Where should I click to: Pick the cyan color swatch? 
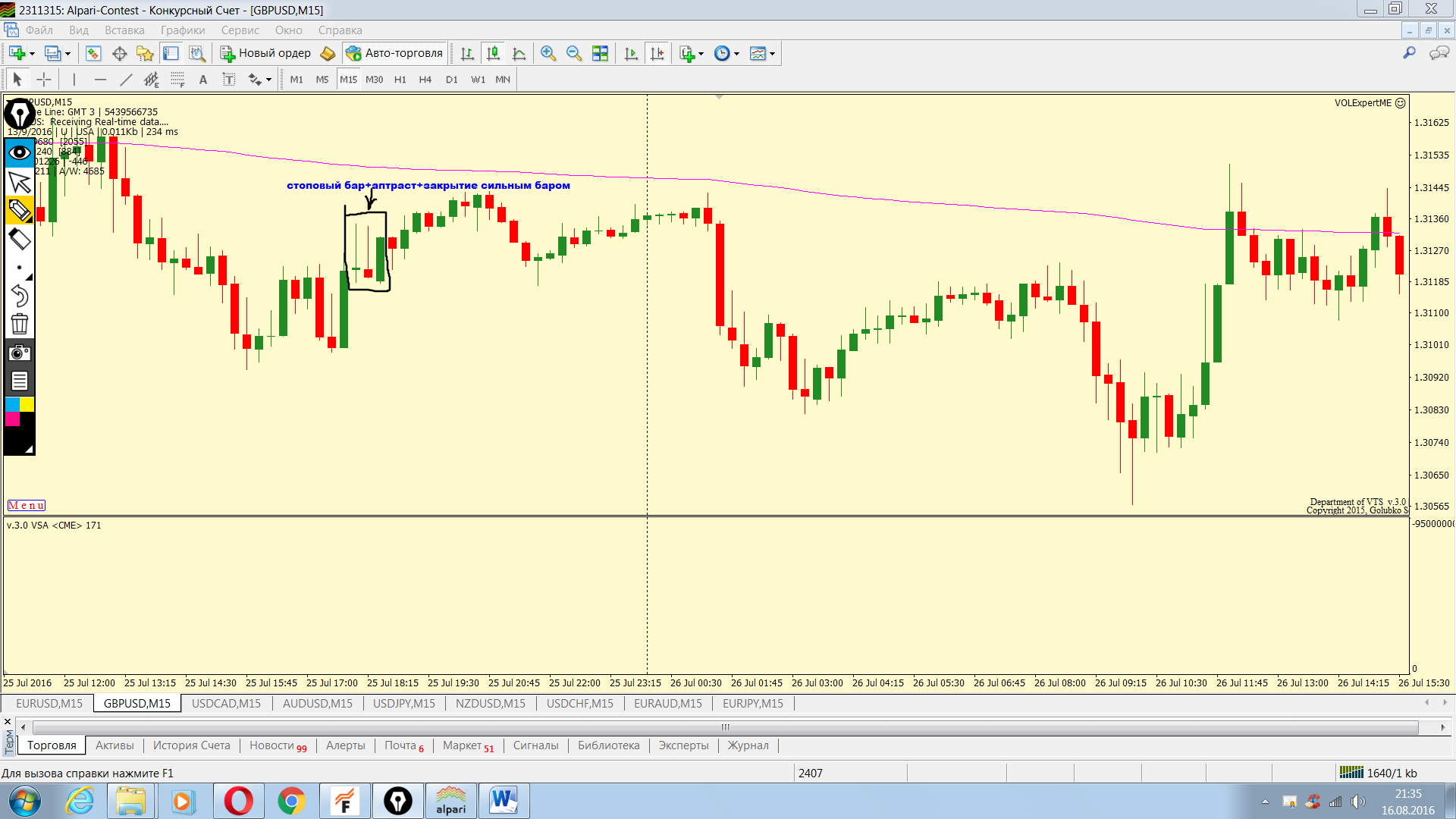[x=12, y=404]
